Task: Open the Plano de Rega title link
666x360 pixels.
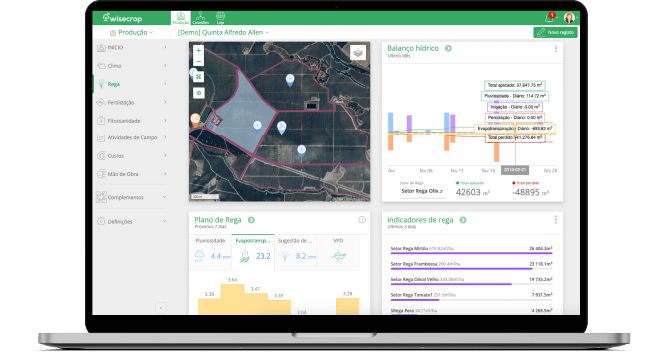Action: pos(217,220)
